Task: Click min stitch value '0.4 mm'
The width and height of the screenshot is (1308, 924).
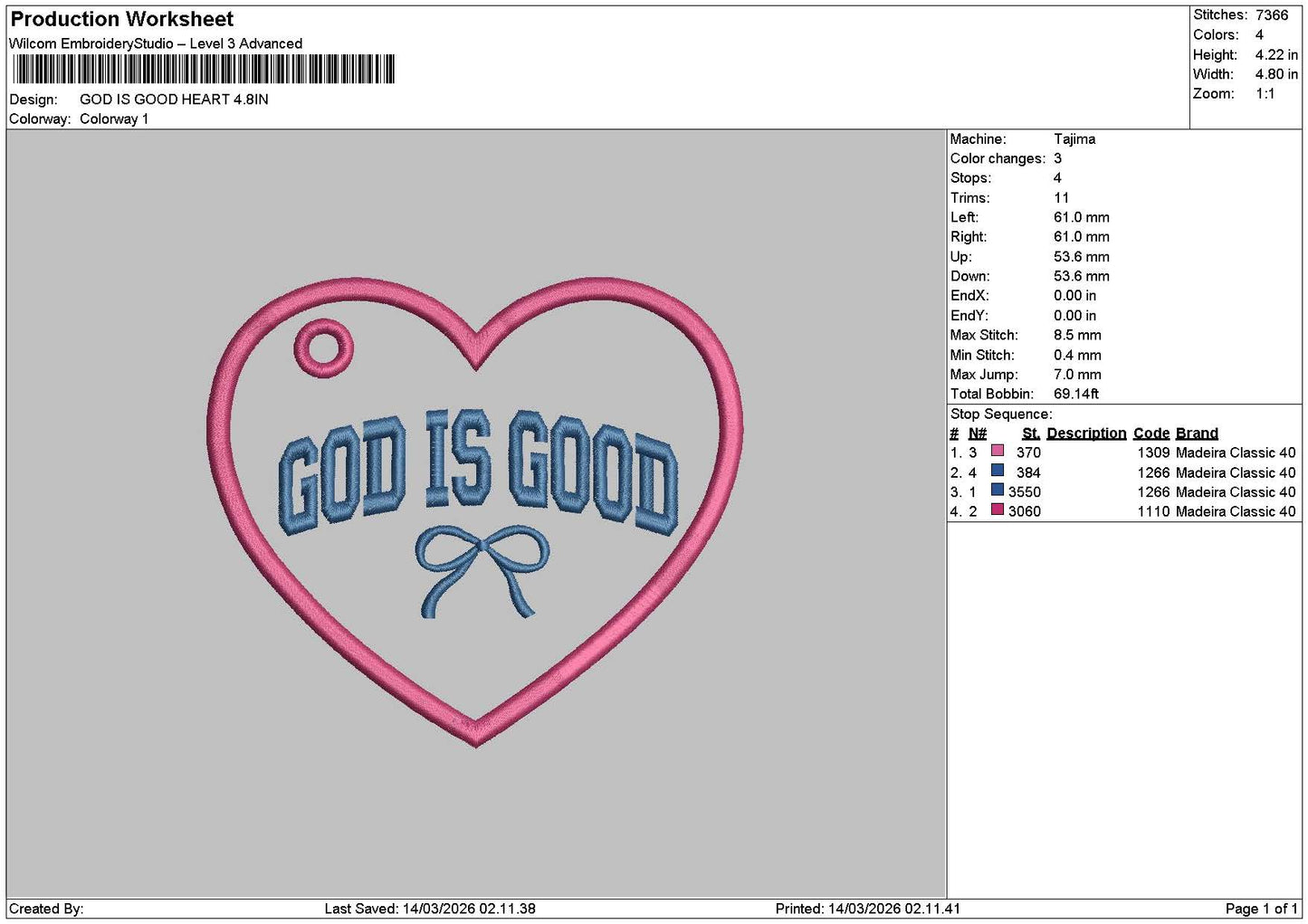Action: click(x=1077, y=356)
